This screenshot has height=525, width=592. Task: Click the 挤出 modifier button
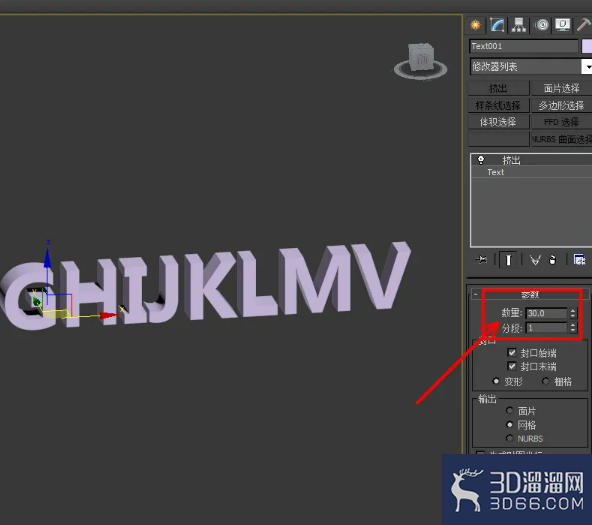[x=498, y=88]
